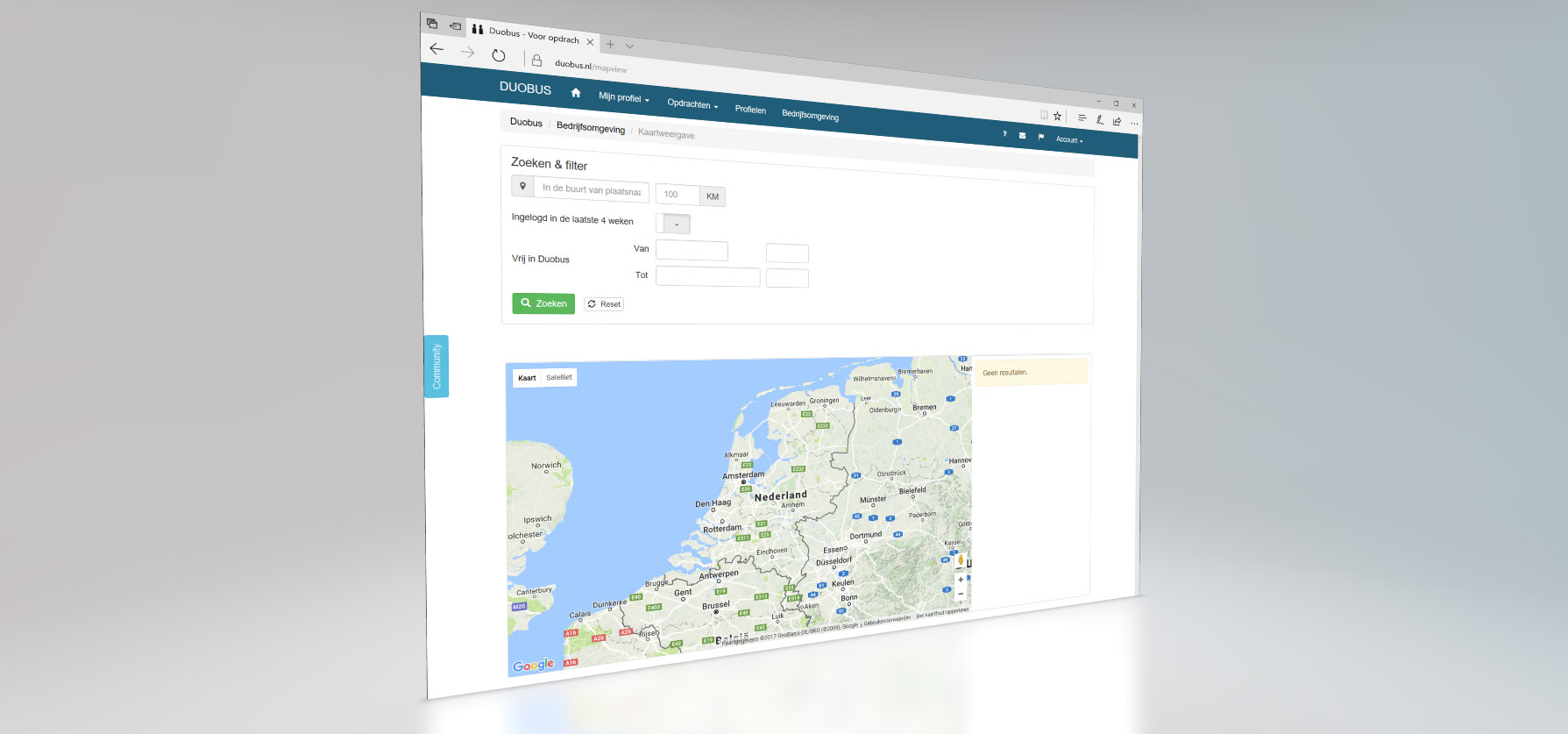Image resolution: width=1568 pixels, height=734 pixels.
Task: Open browser more options ellipsis
Action: 1134,124
